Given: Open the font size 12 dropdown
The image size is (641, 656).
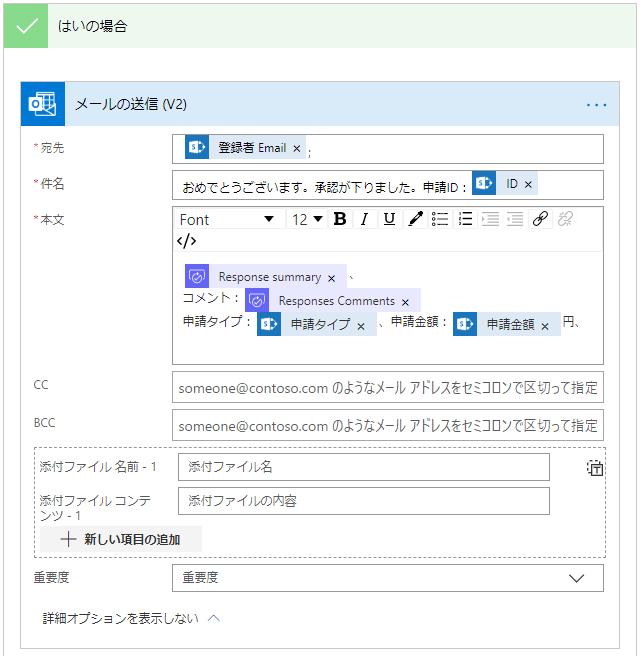Looking at the screenshot, I should [x=307, y=219].
